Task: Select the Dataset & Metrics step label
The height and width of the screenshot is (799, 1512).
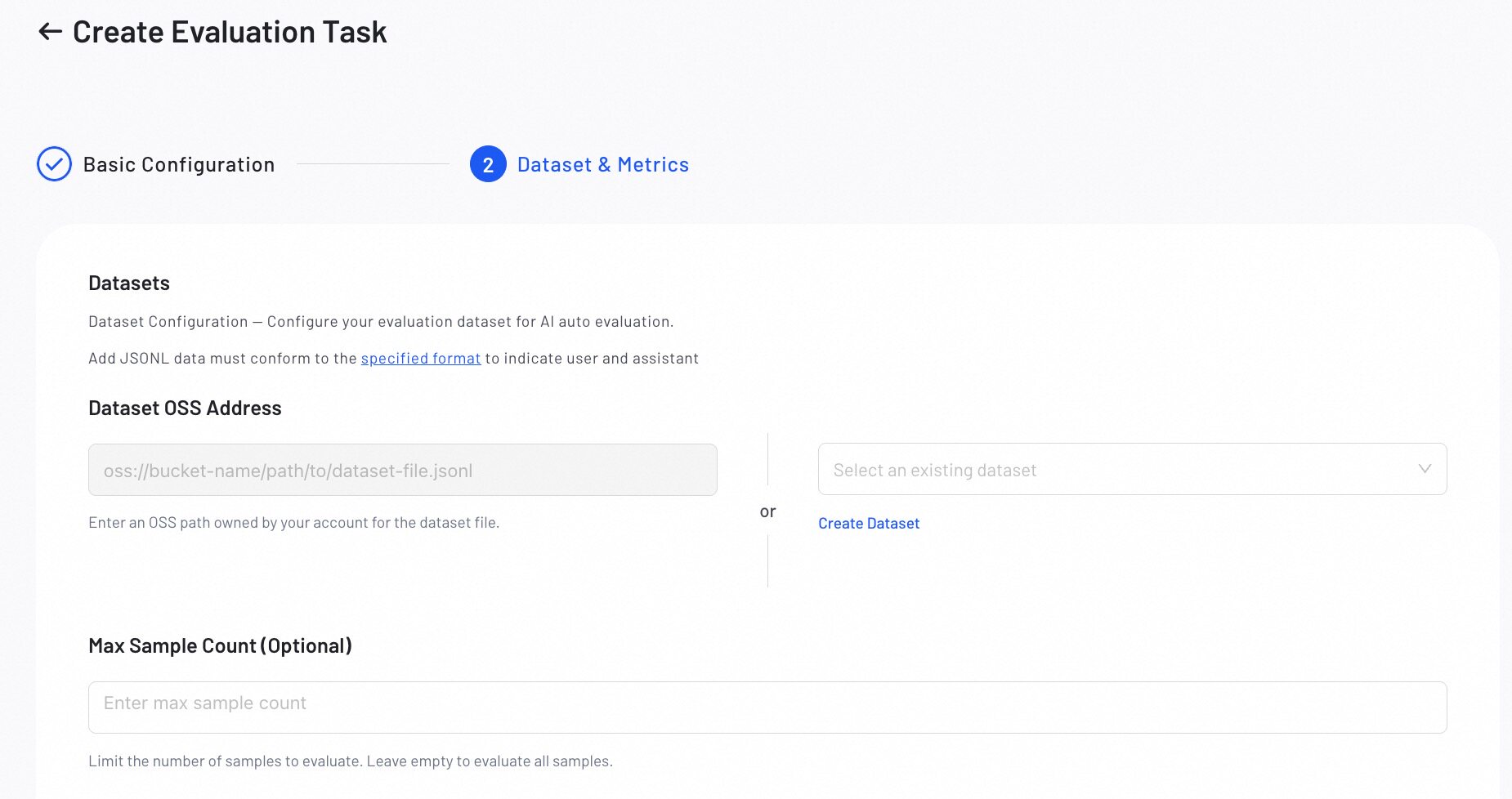Action: click(603, 164)
